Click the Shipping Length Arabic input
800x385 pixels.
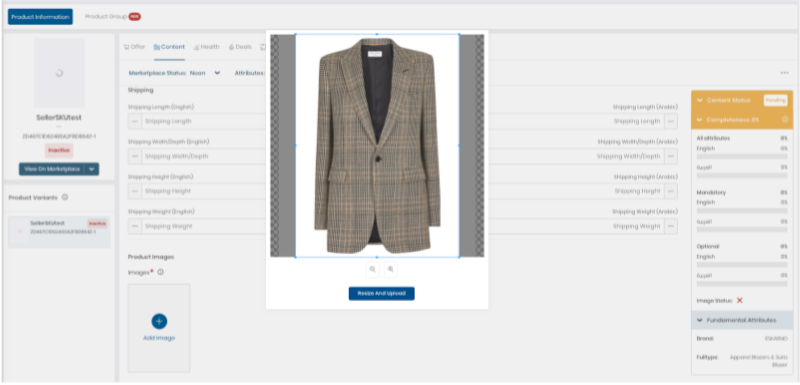(x=577, y=121)
